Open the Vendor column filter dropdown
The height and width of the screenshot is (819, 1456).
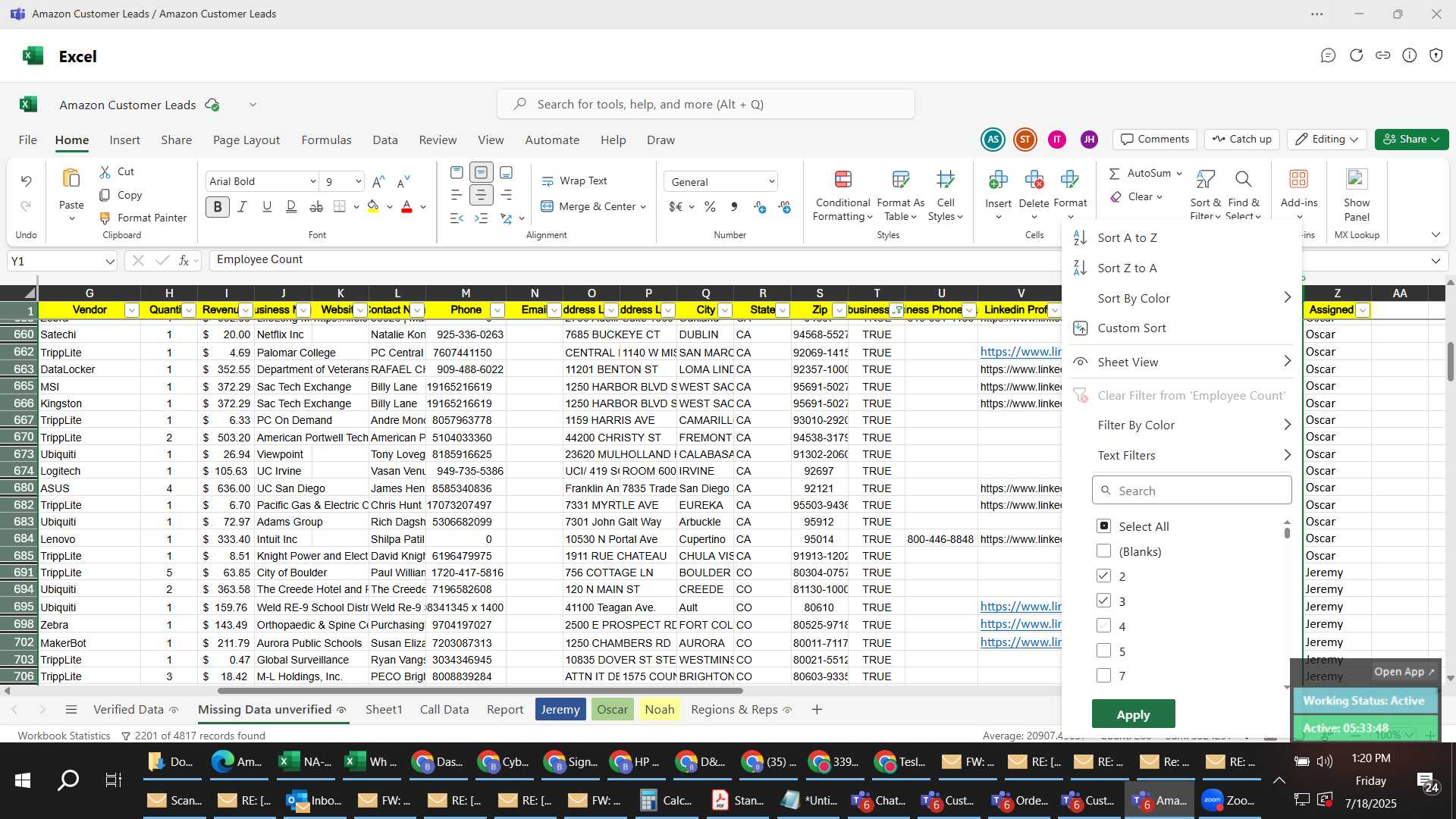coord(131,310)
